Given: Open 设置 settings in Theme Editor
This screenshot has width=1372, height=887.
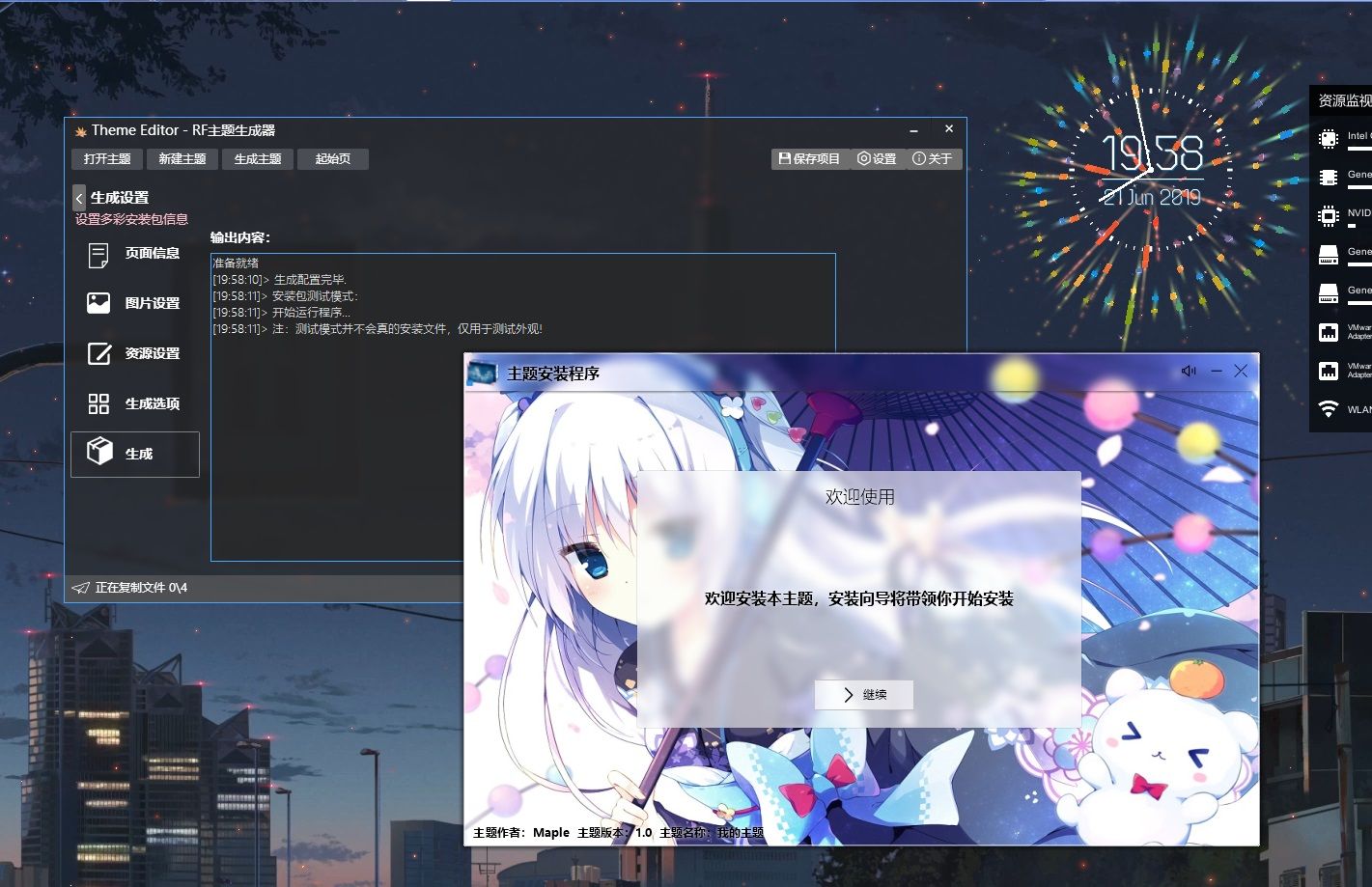Looking at the screenshot, I should pyautogui.click(x=877, y=159).
